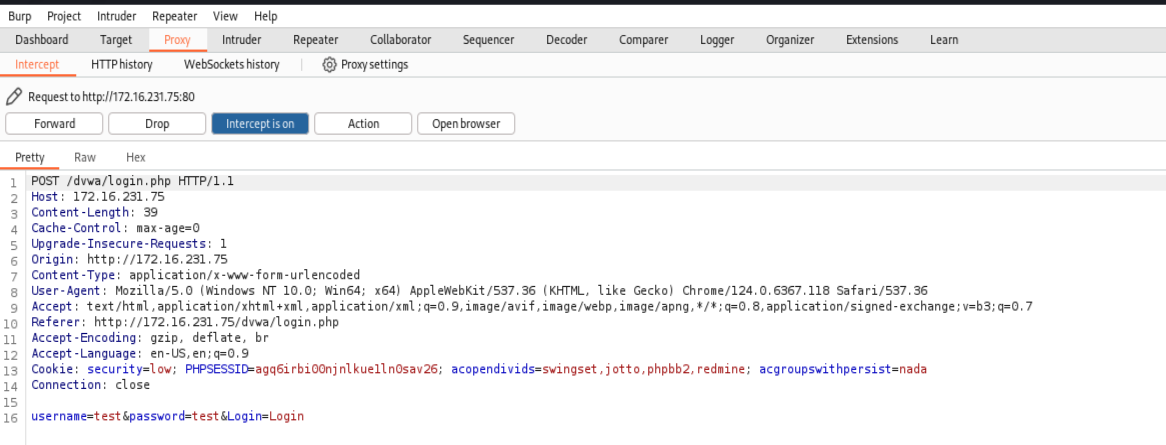1166x445 pixels.
Task: Switch to WebSockets history sub-tab
Action: click(232, 65)
